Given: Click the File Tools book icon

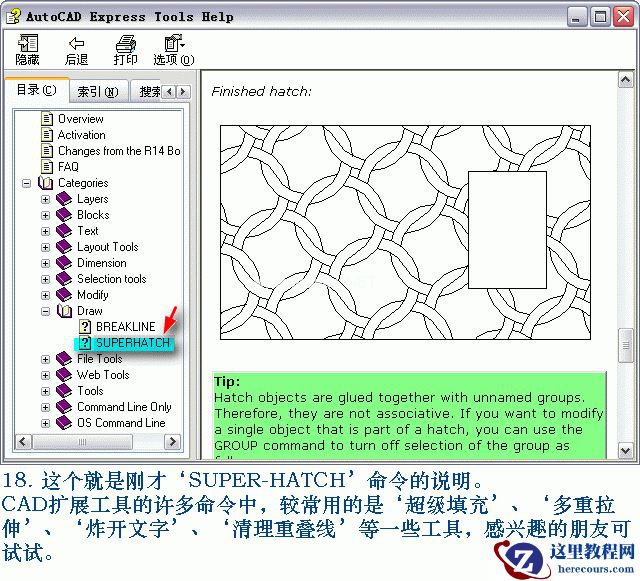Looking at the screenshot, I should 64,359.
